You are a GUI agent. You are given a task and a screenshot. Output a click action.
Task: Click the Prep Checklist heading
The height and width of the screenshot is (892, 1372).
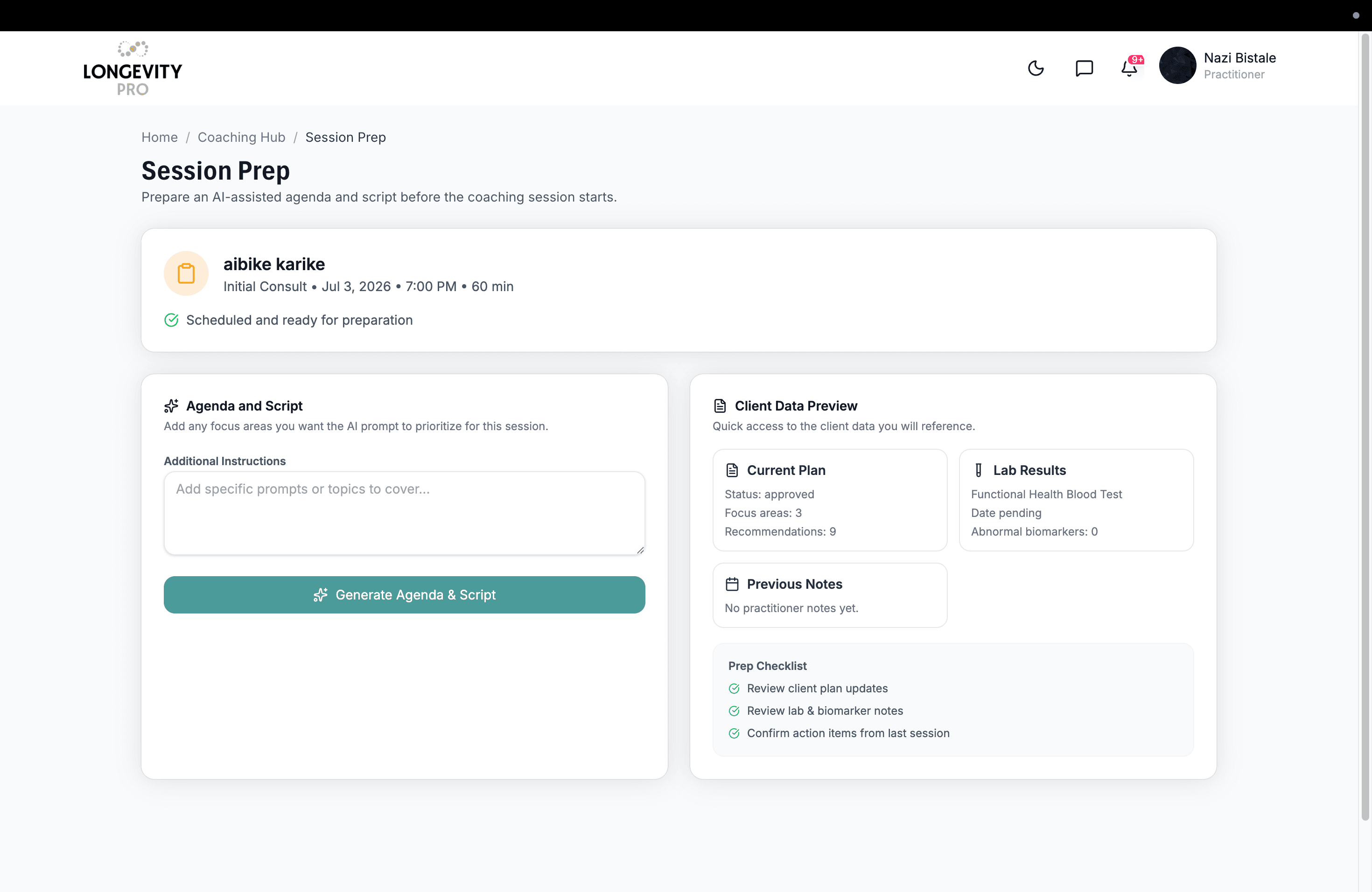pos(767,666)
